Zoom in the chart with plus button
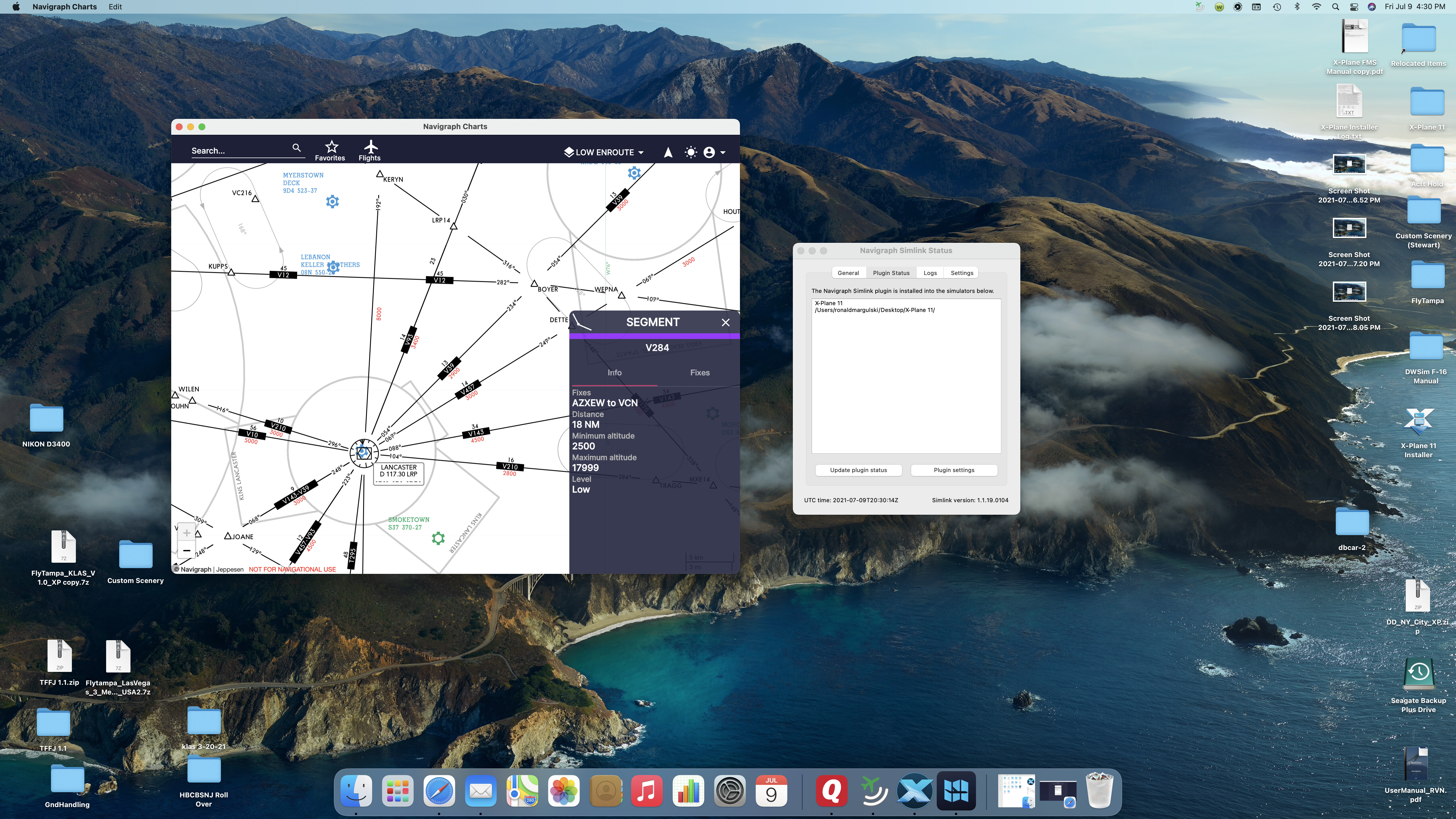Screen dimensions: 1456x819 coord(187,533)
